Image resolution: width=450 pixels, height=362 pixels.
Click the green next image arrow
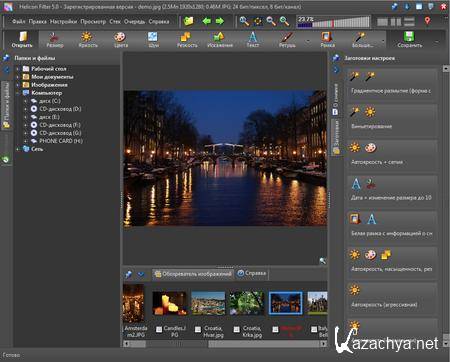(220, 21)
